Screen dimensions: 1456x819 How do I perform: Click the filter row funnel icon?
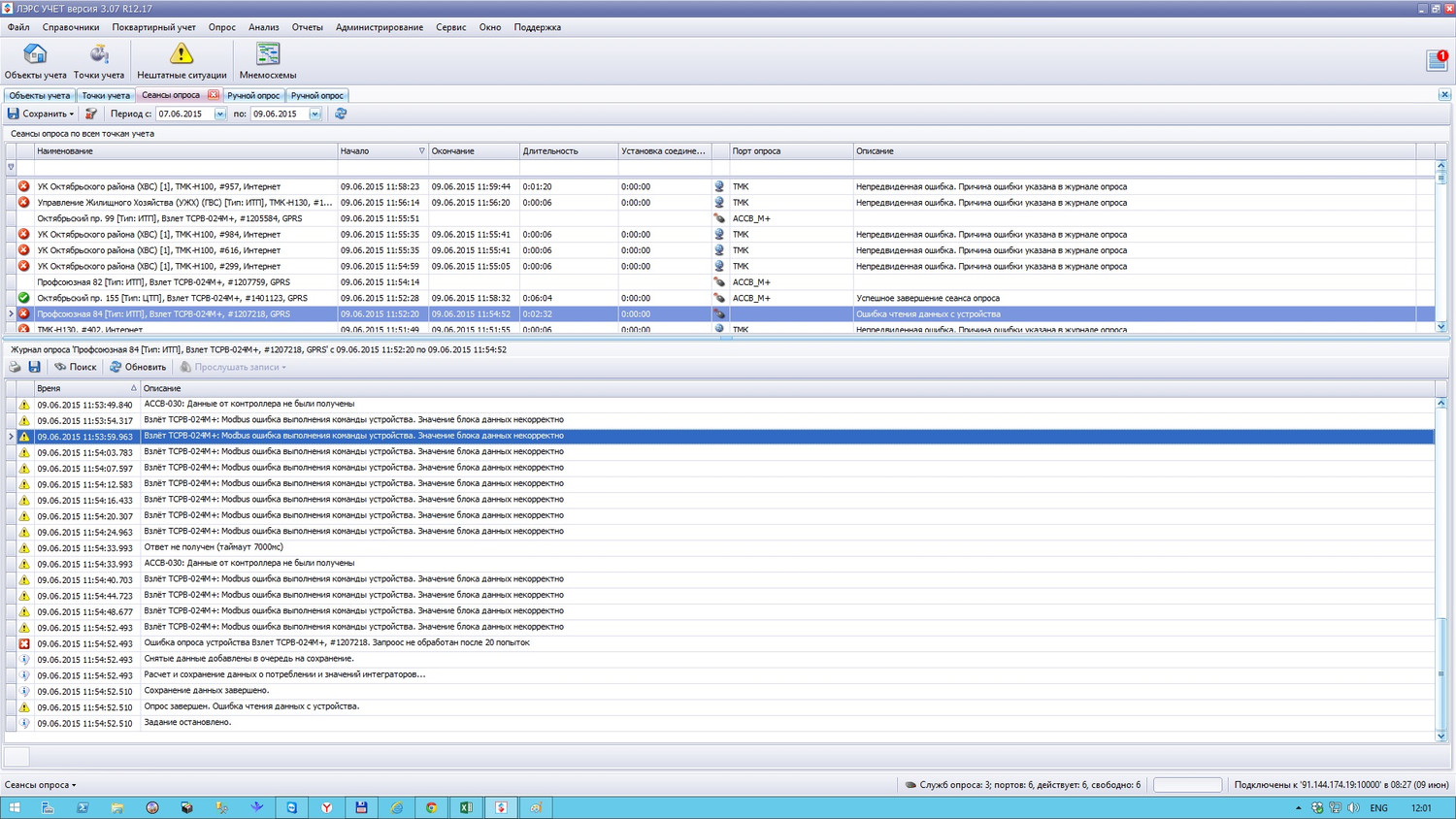pos(11,167)
